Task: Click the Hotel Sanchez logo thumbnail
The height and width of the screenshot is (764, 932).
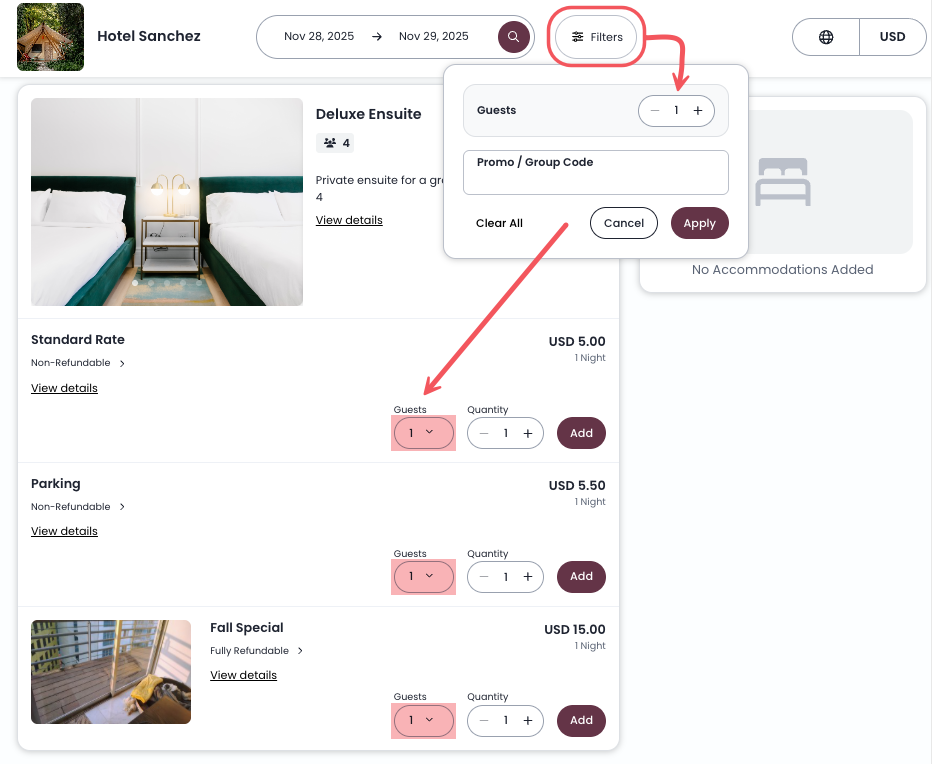Action: click(x=50, y=37)
